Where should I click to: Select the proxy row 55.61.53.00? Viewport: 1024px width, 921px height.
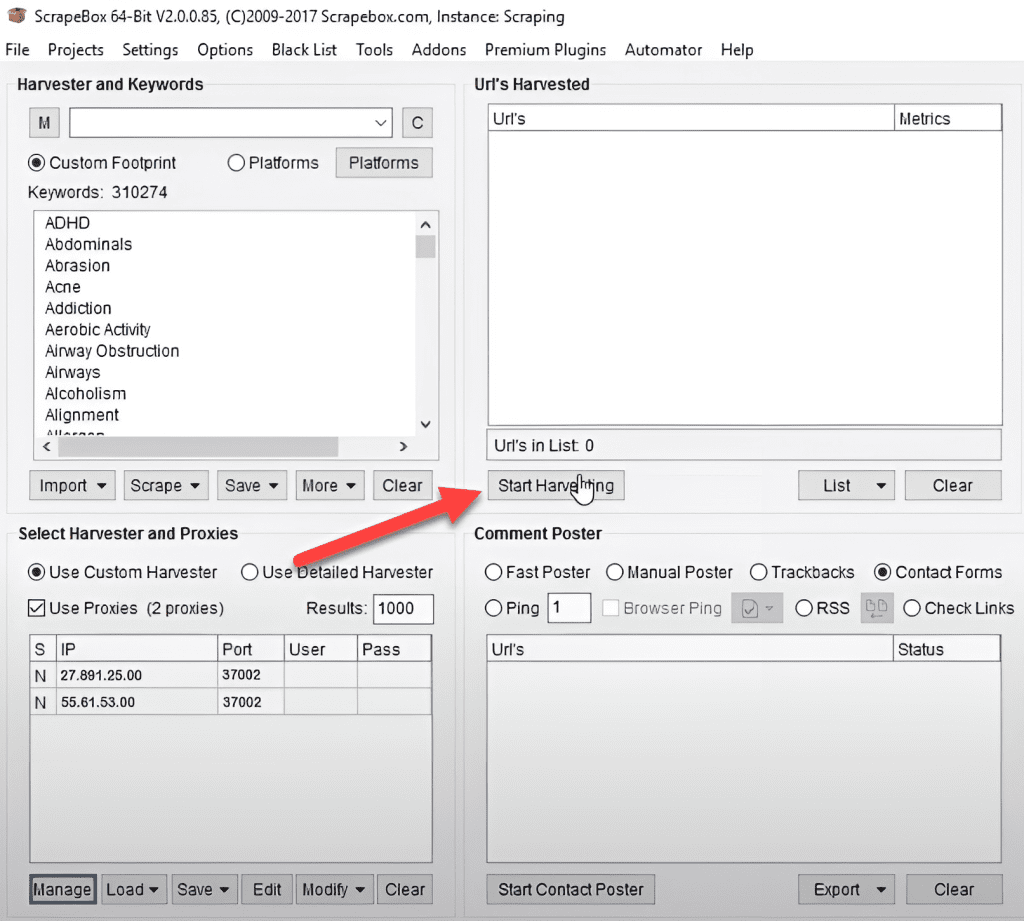(231, 702)
